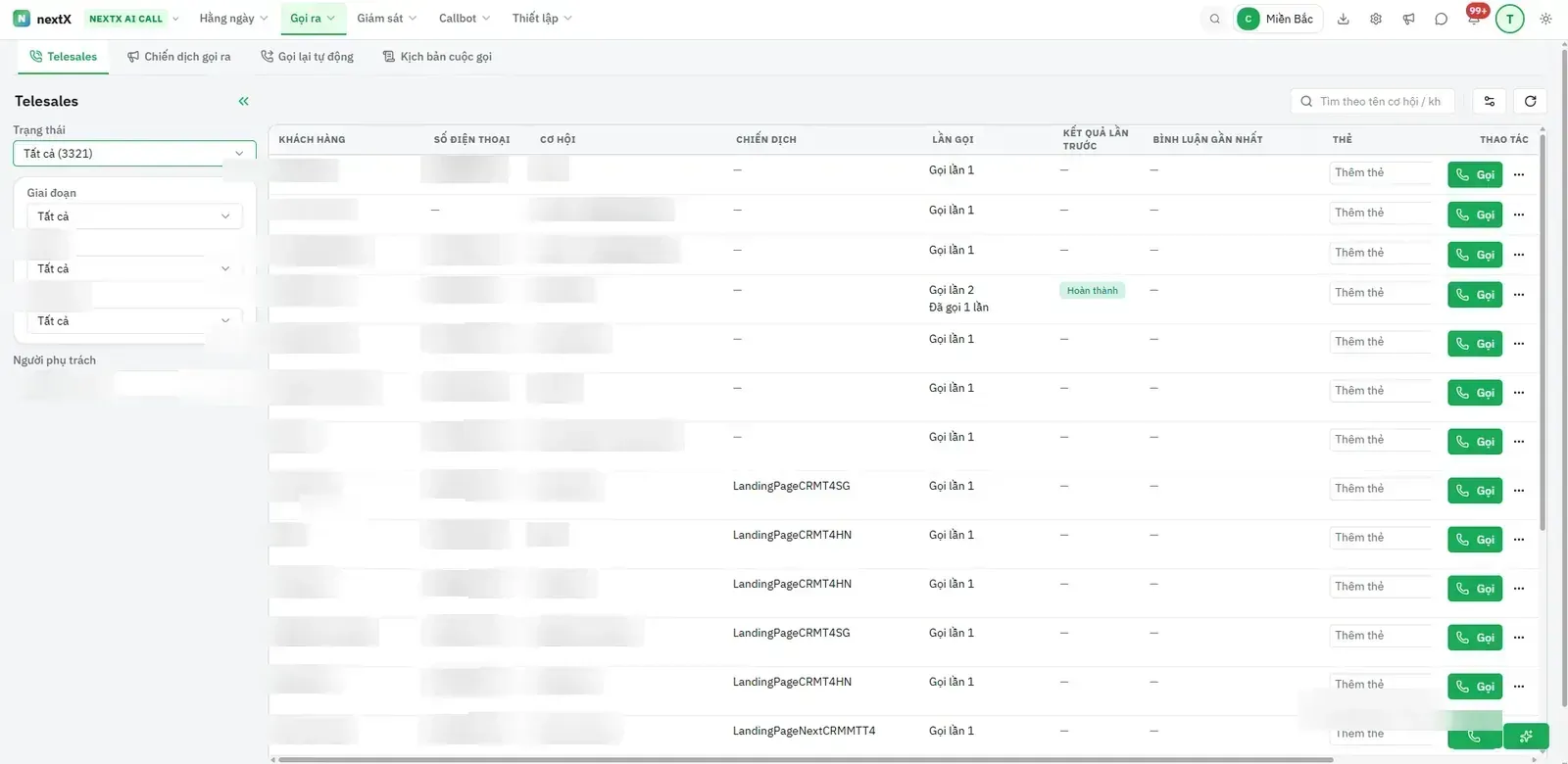Screen dimensions: 1568x764
Task: Open the Gọi ra menu
Action: (313, 19)
